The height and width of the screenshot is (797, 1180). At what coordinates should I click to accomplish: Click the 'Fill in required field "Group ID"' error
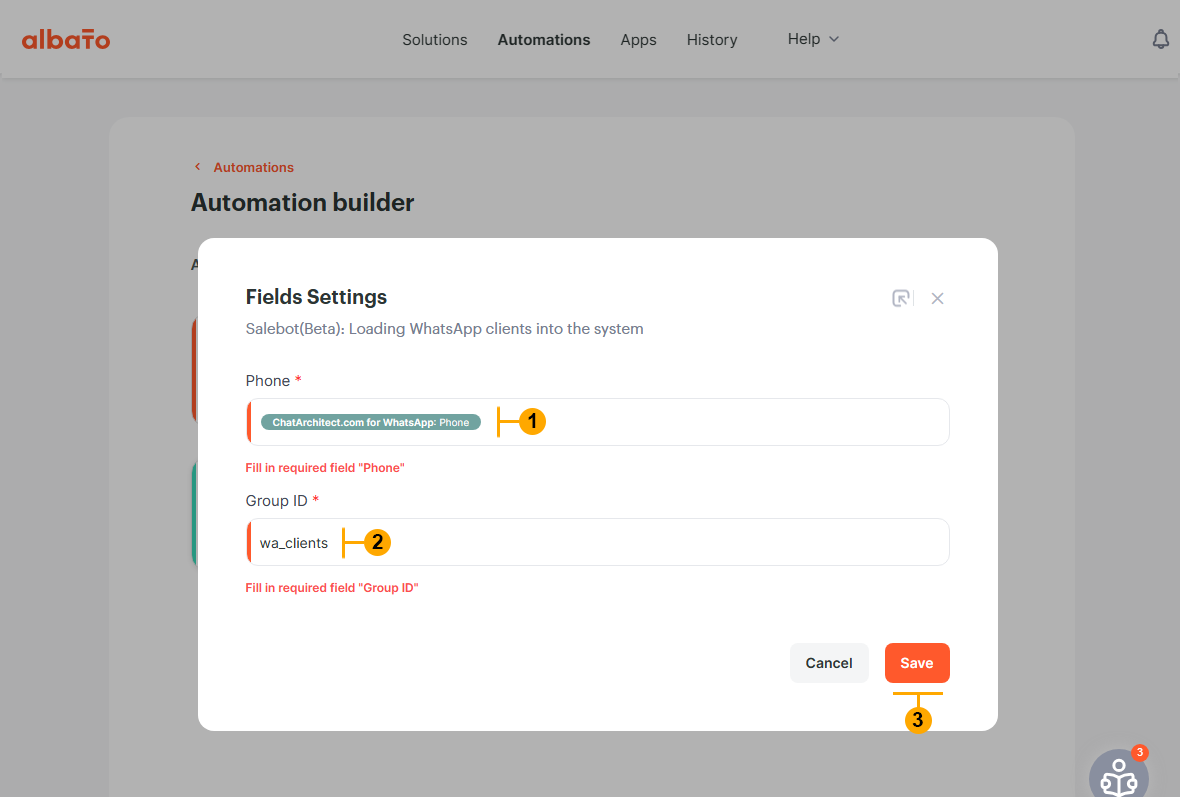(x=332, y=588)
